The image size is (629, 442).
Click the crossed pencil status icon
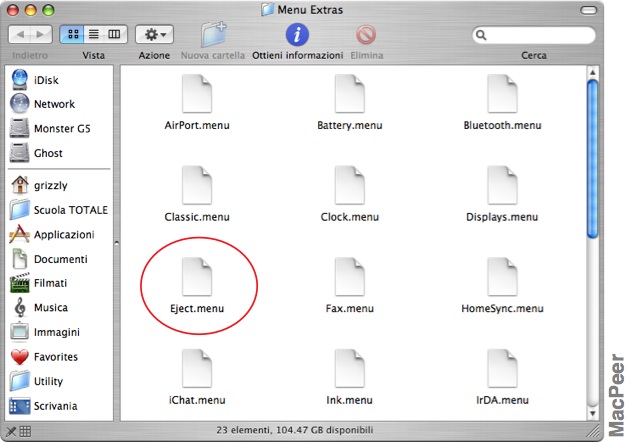[x=11, y=432]
